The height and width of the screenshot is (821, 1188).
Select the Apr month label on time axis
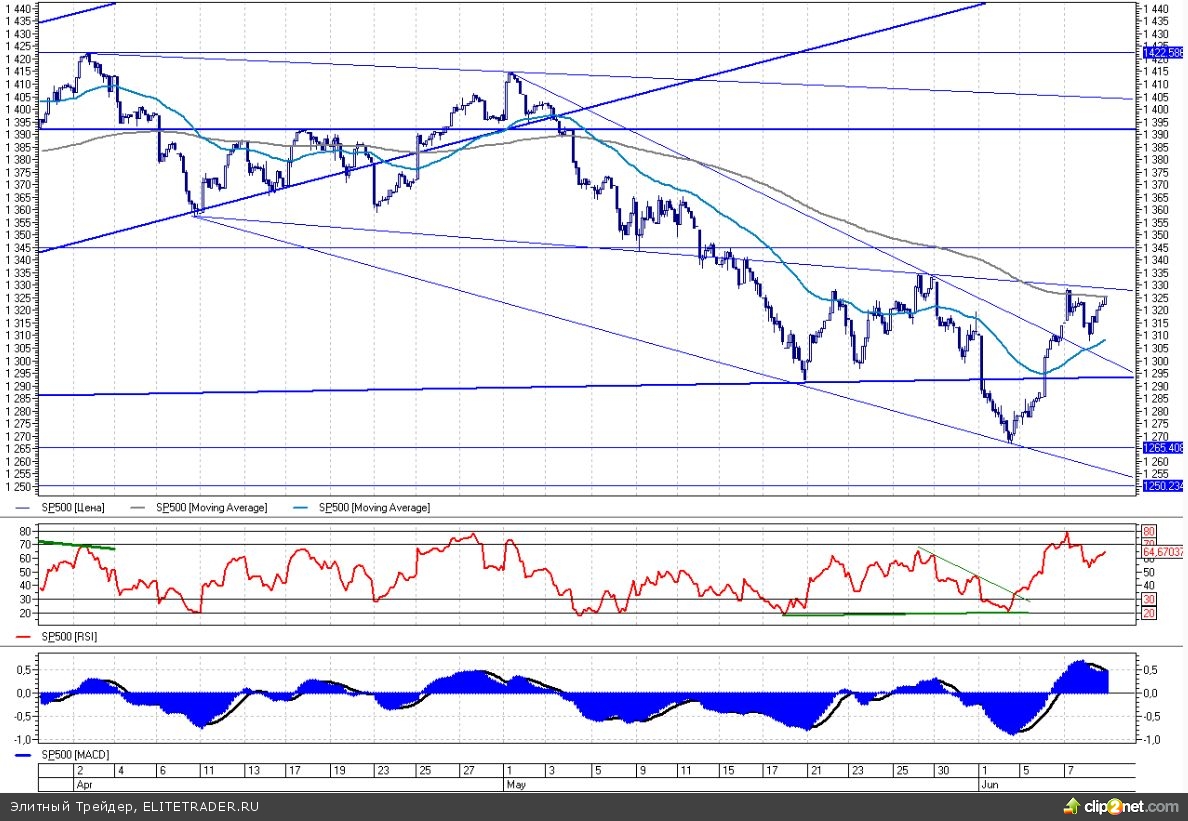pyautogui.click(x=82, y=785)
